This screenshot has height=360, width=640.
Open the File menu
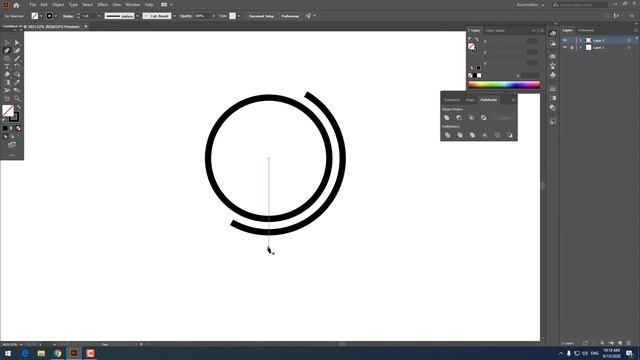click(33, 4)
